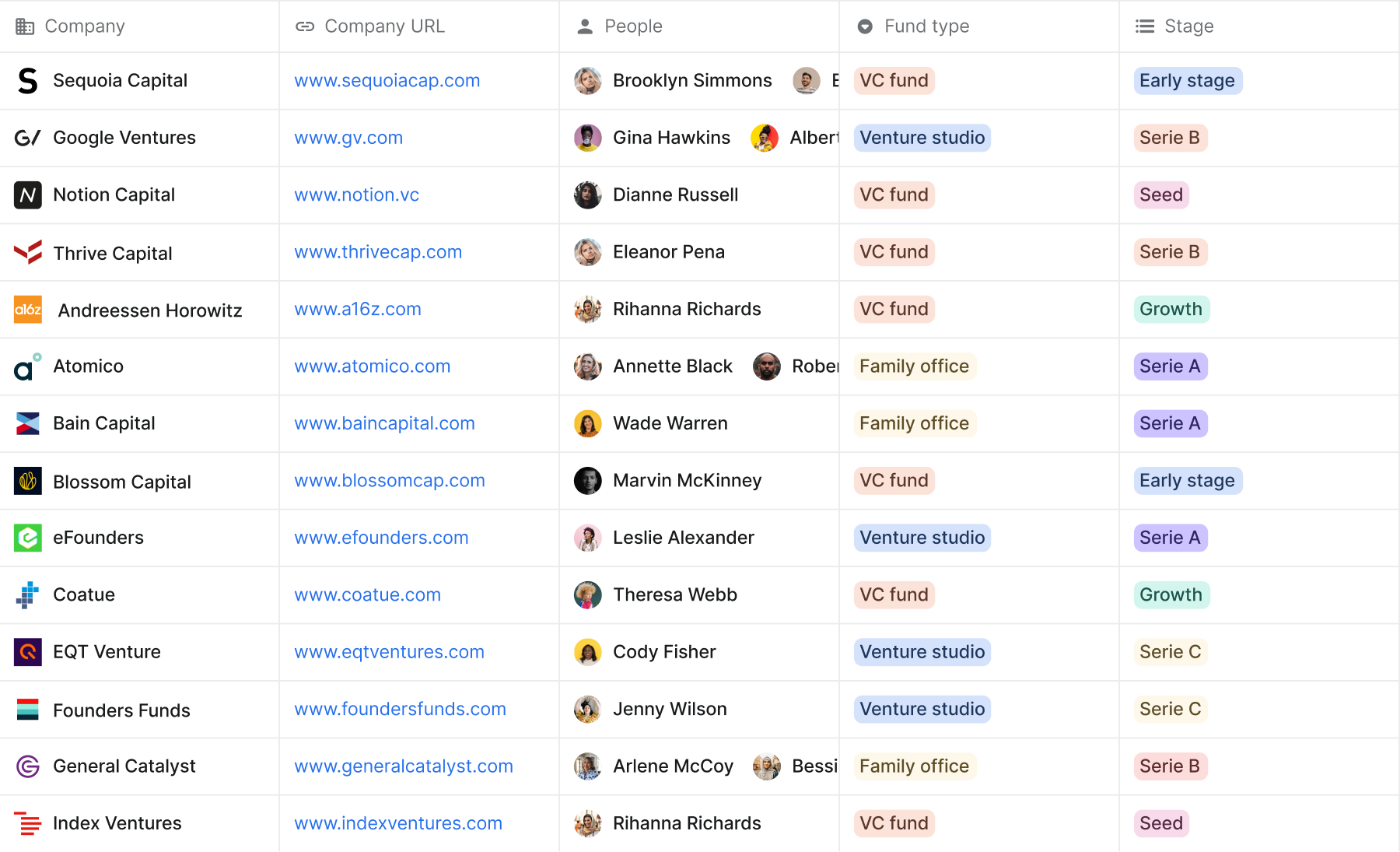
Task: Click Gina Hawkins avatar
Action: [588, 138]
